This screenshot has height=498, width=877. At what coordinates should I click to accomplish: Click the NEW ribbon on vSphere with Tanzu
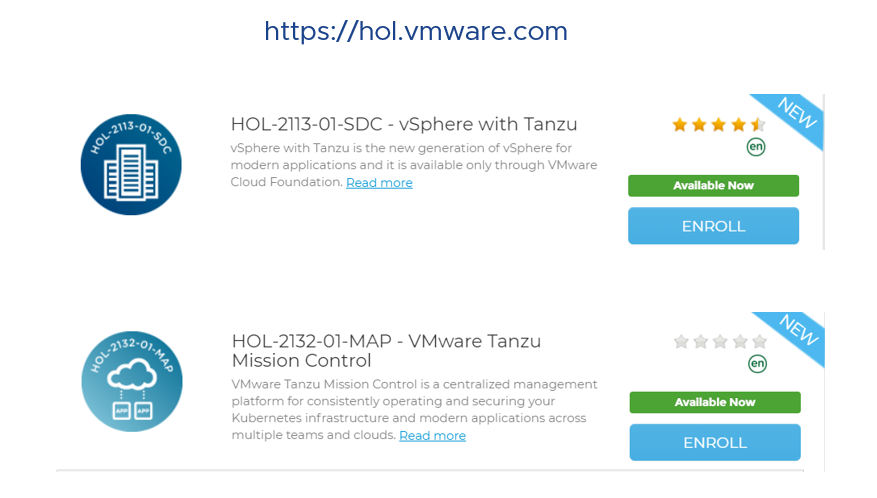(x=796, y=114)
